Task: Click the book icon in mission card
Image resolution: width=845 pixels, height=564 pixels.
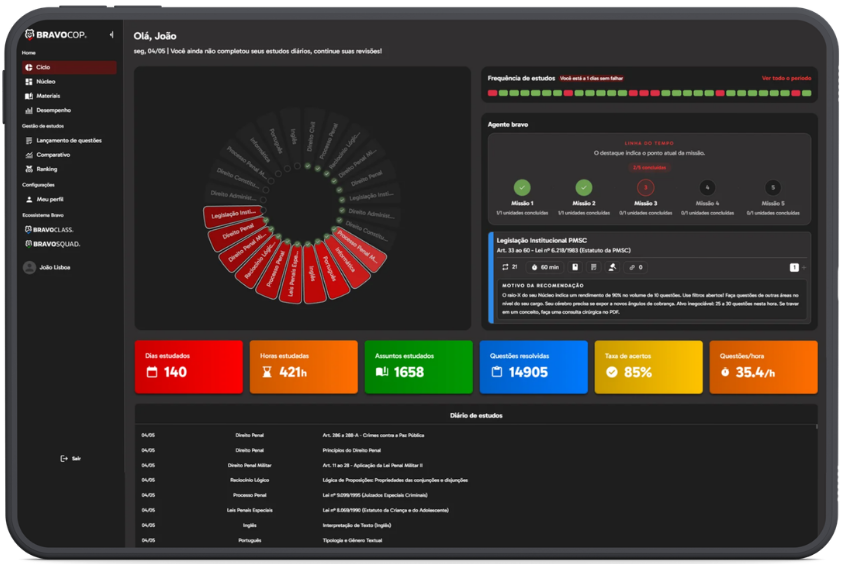Action: click(575, 267)
